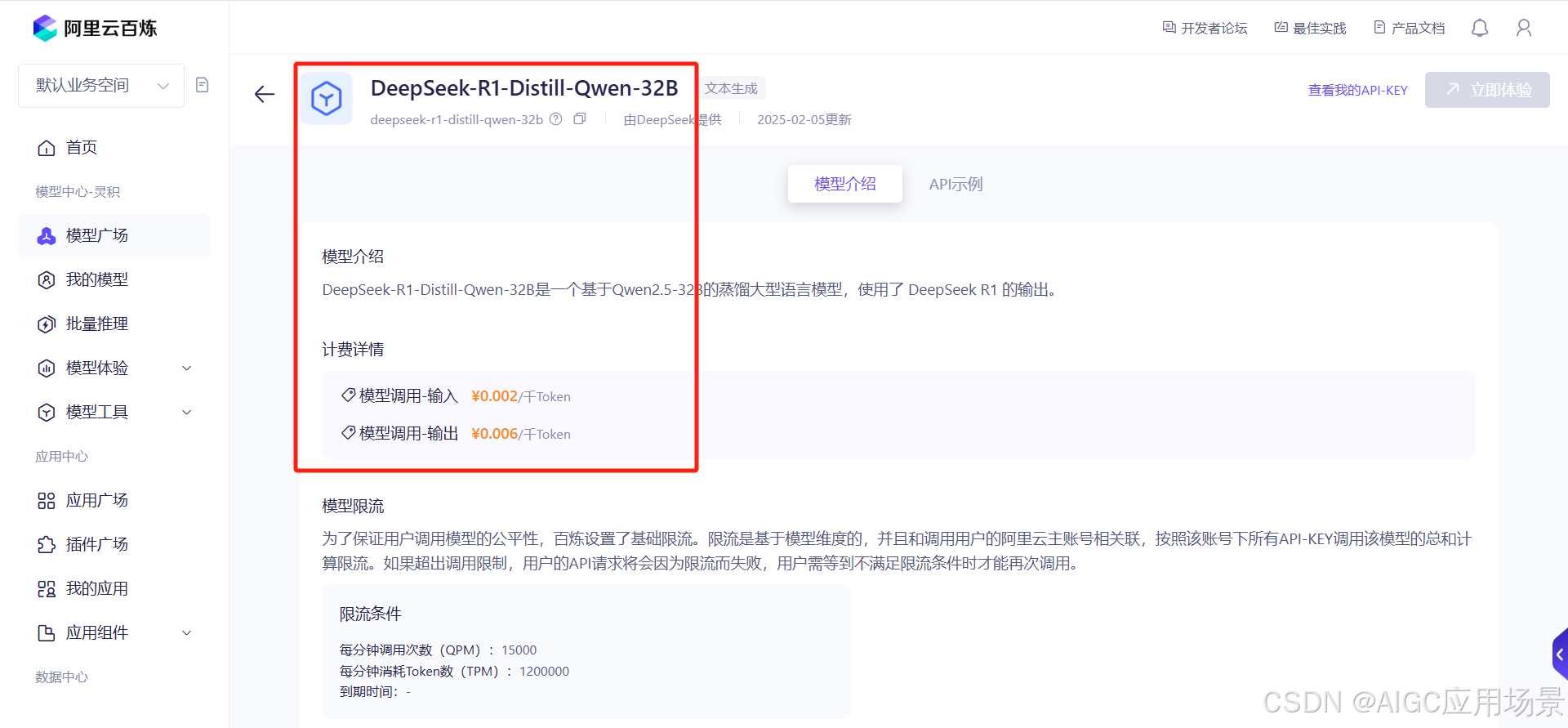Viewport: 1568px width, 728px height.
Task: Click the home icon next to 首页
Action: pos(47,148)
